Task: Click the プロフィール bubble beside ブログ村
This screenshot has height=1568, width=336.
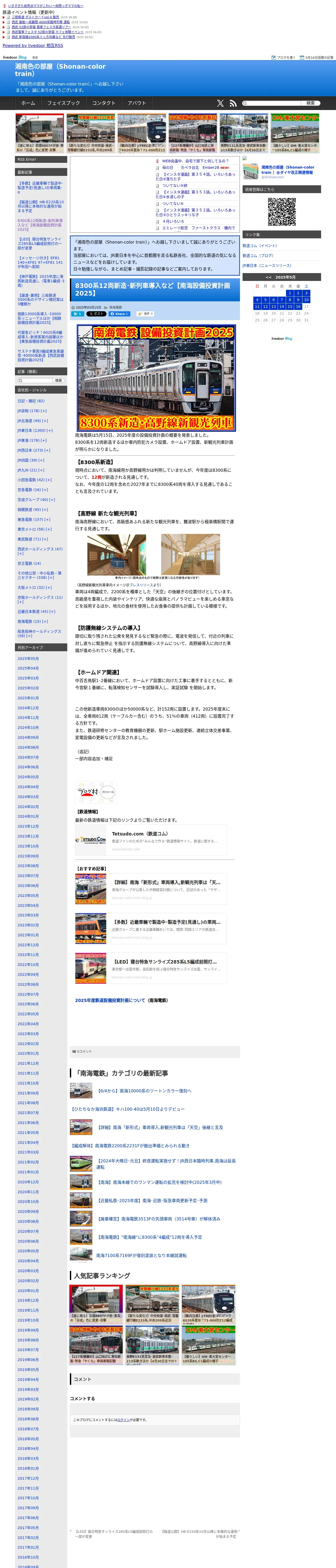Action: pyautogui.click(x=108, y=792)
